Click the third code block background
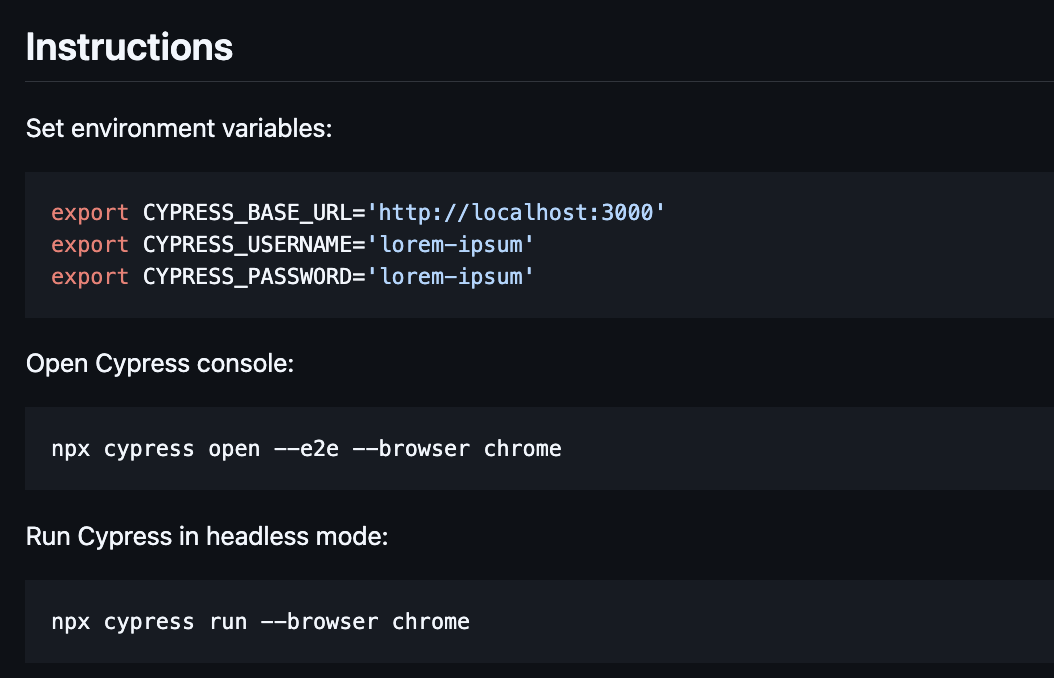This screenshot has width=1054, height=678. point(800,621)
